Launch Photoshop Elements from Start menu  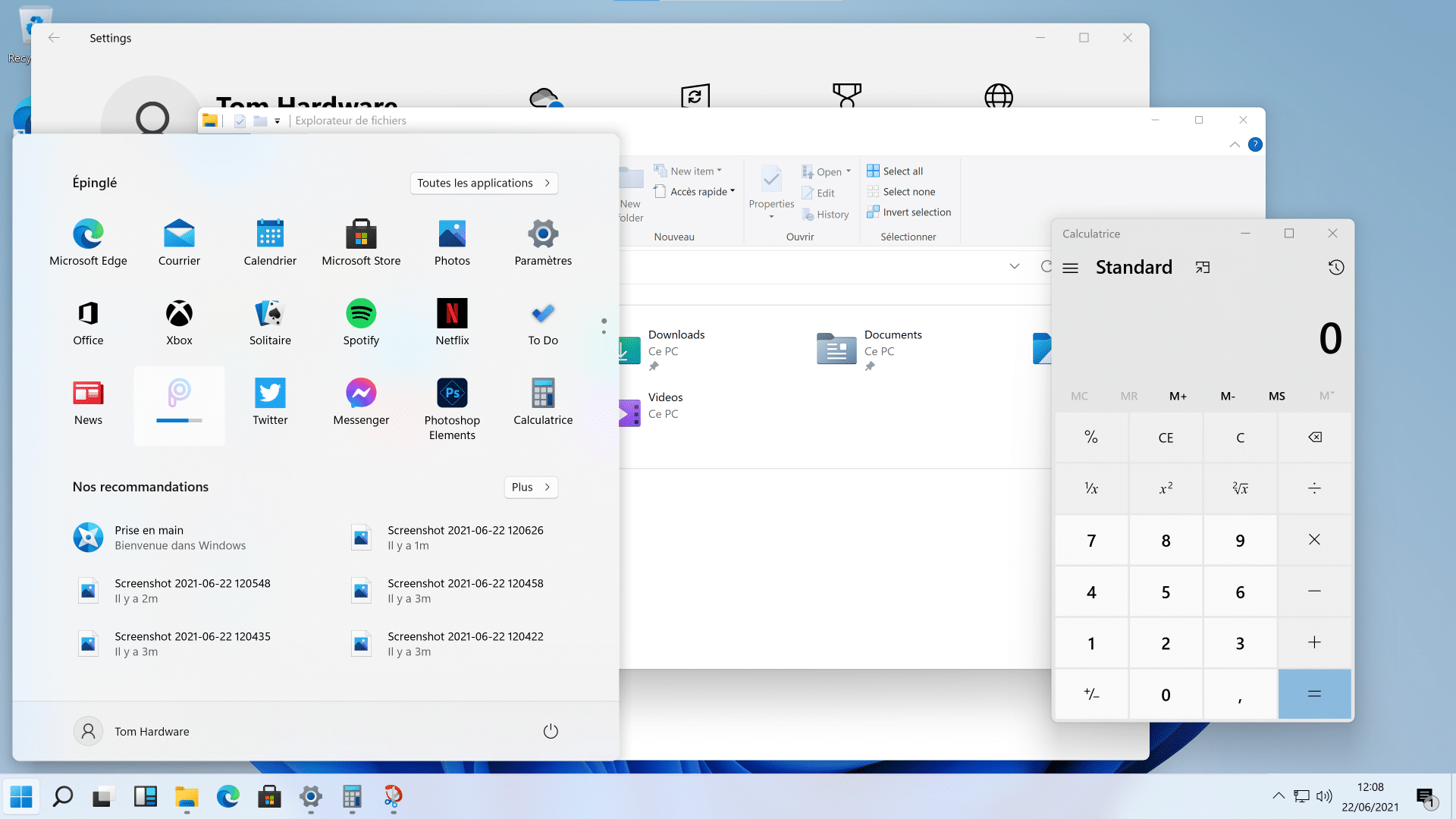[x=452, y=409]
